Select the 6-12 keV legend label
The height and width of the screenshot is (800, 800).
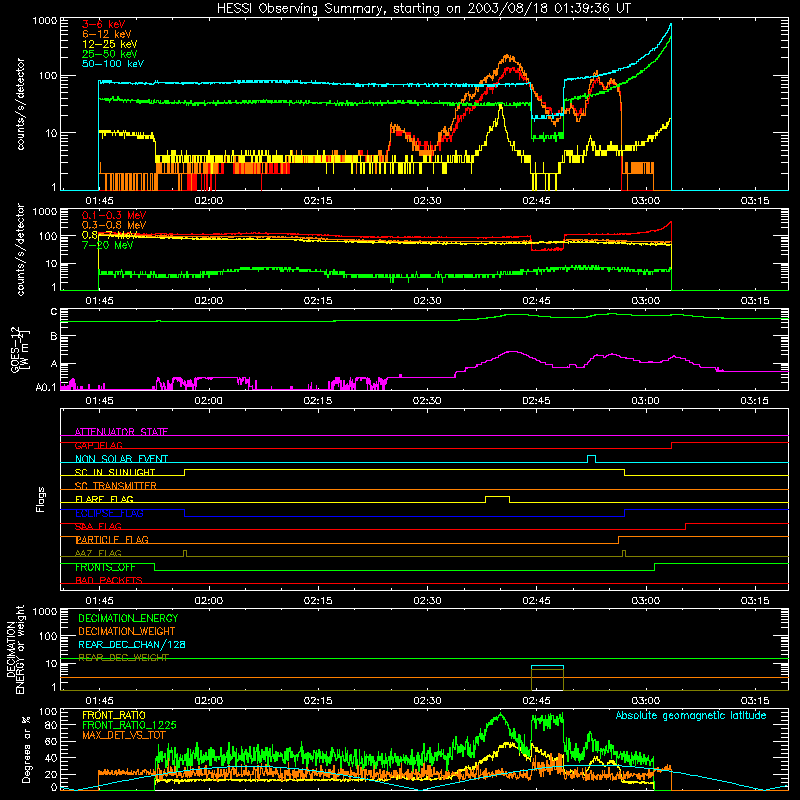pos(107,34)
